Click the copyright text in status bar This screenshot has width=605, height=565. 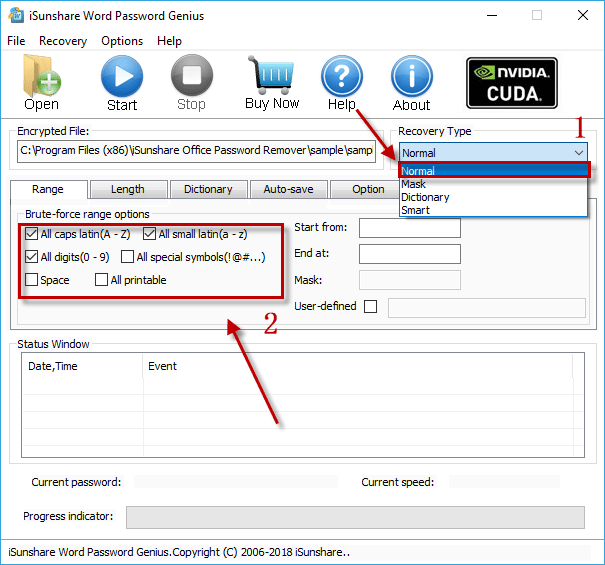pyautogui.click(x=179, y=552)
